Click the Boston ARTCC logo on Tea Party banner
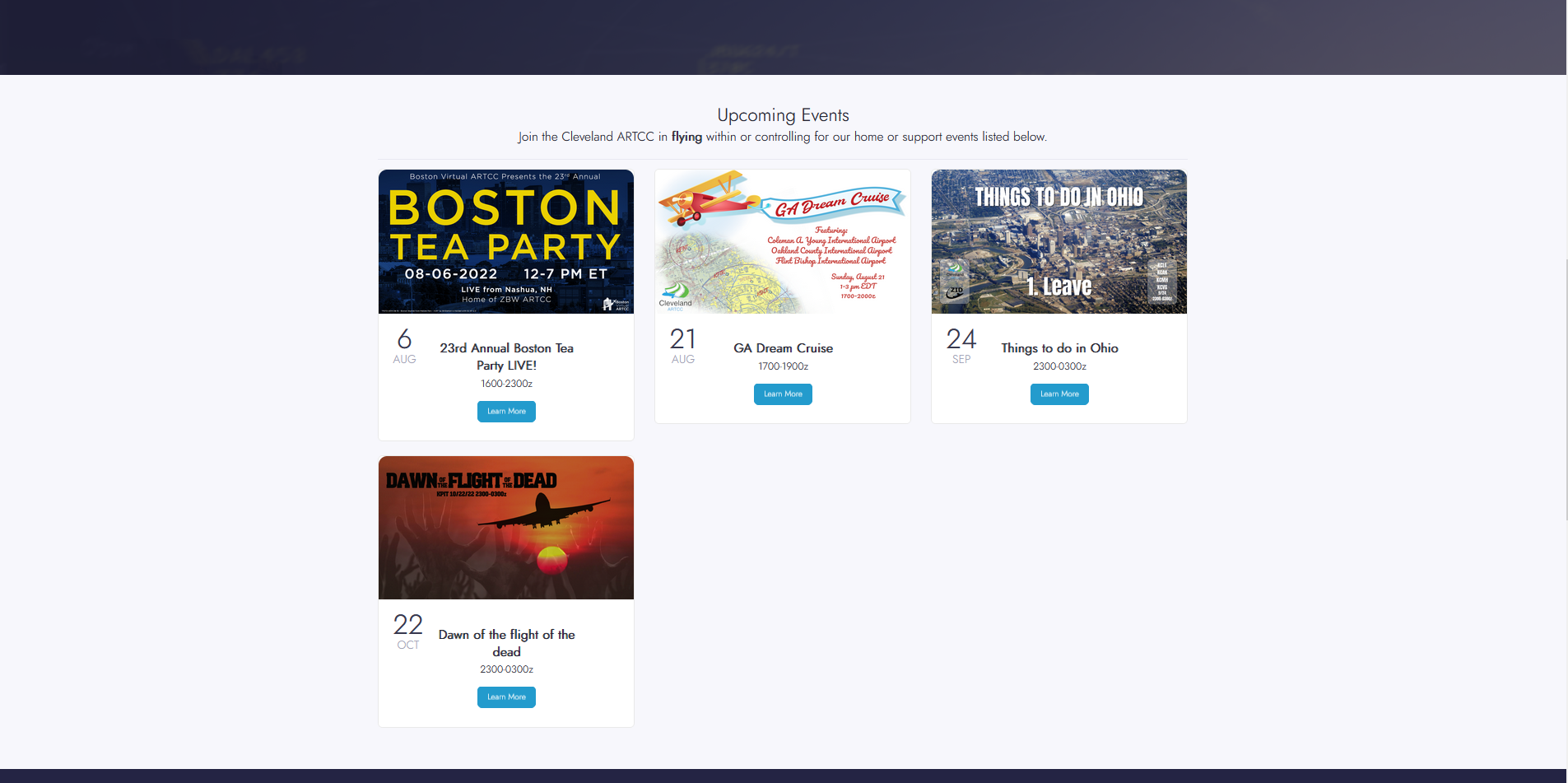The height and width of the screenshot is (783, 1568). coord(616,304)
